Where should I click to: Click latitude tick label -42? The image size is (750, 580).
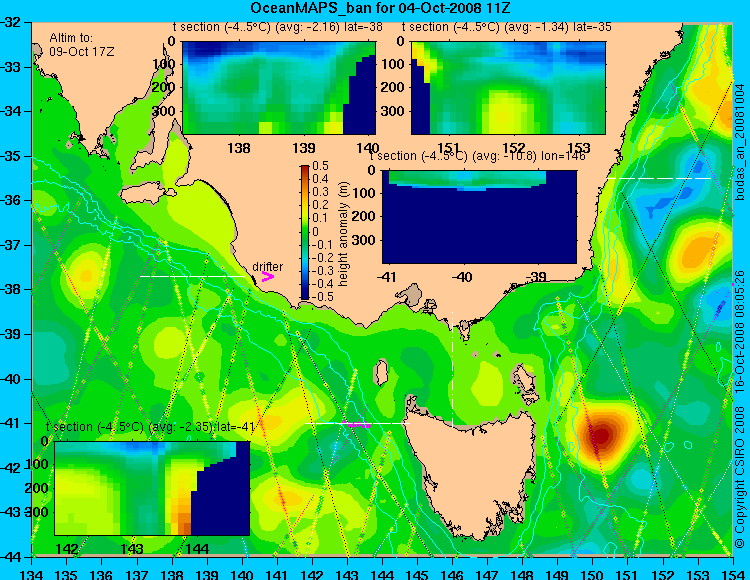[x=11, y=468]
